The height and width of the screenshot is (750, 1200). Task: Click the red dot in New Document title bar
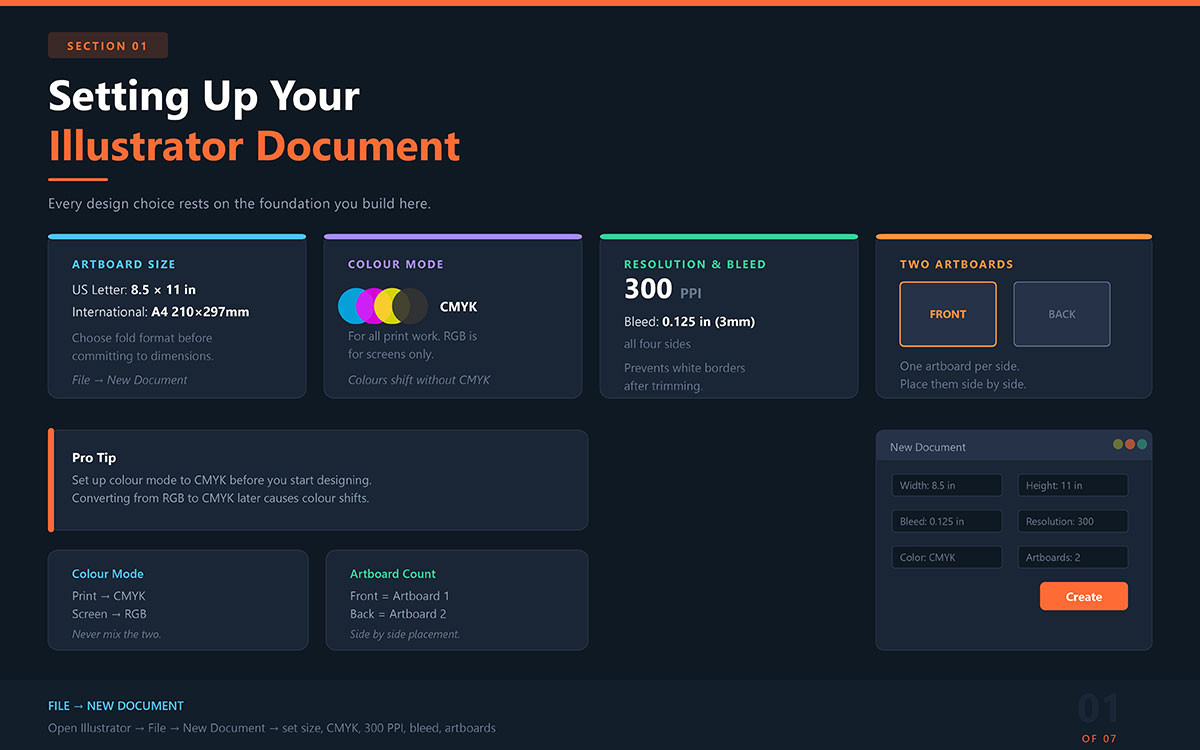click(x=1130, y=444)
